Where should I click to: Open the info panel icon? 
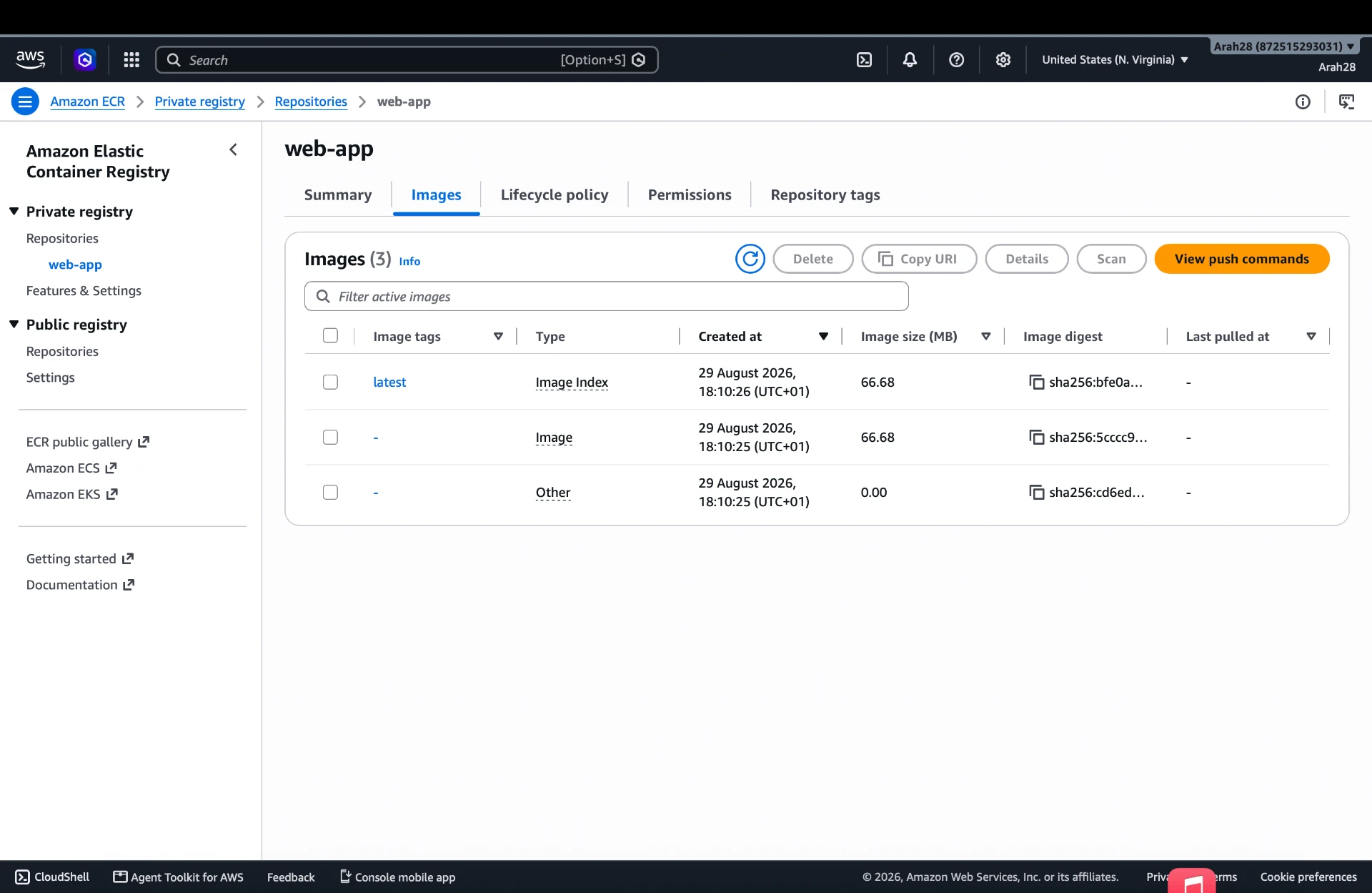tap(1303, 102)
